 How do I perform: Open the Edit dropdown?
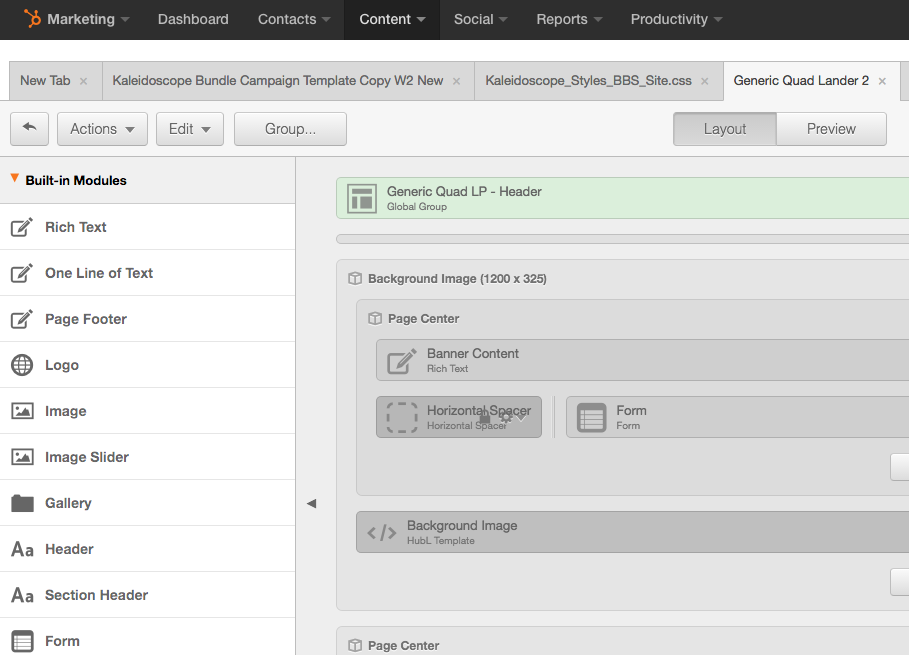(x=189, y=129)
